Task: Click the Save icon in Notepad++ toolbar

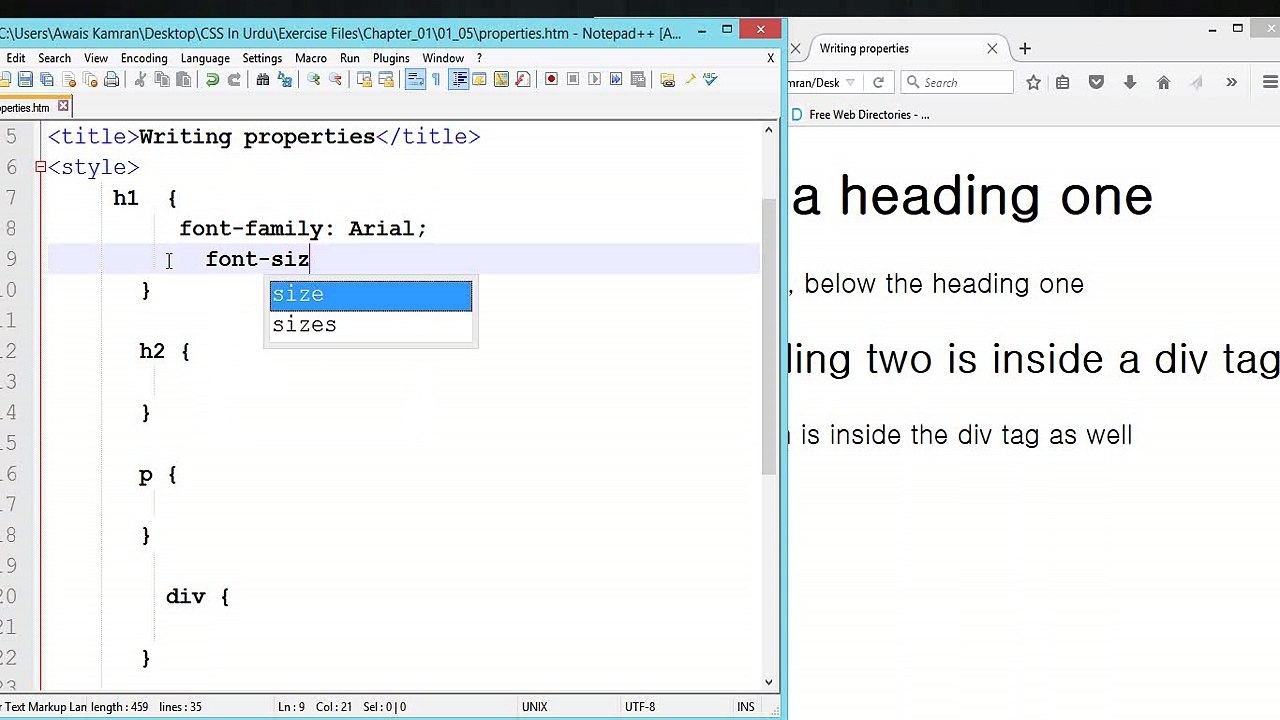Action: (x=24, y=79)
